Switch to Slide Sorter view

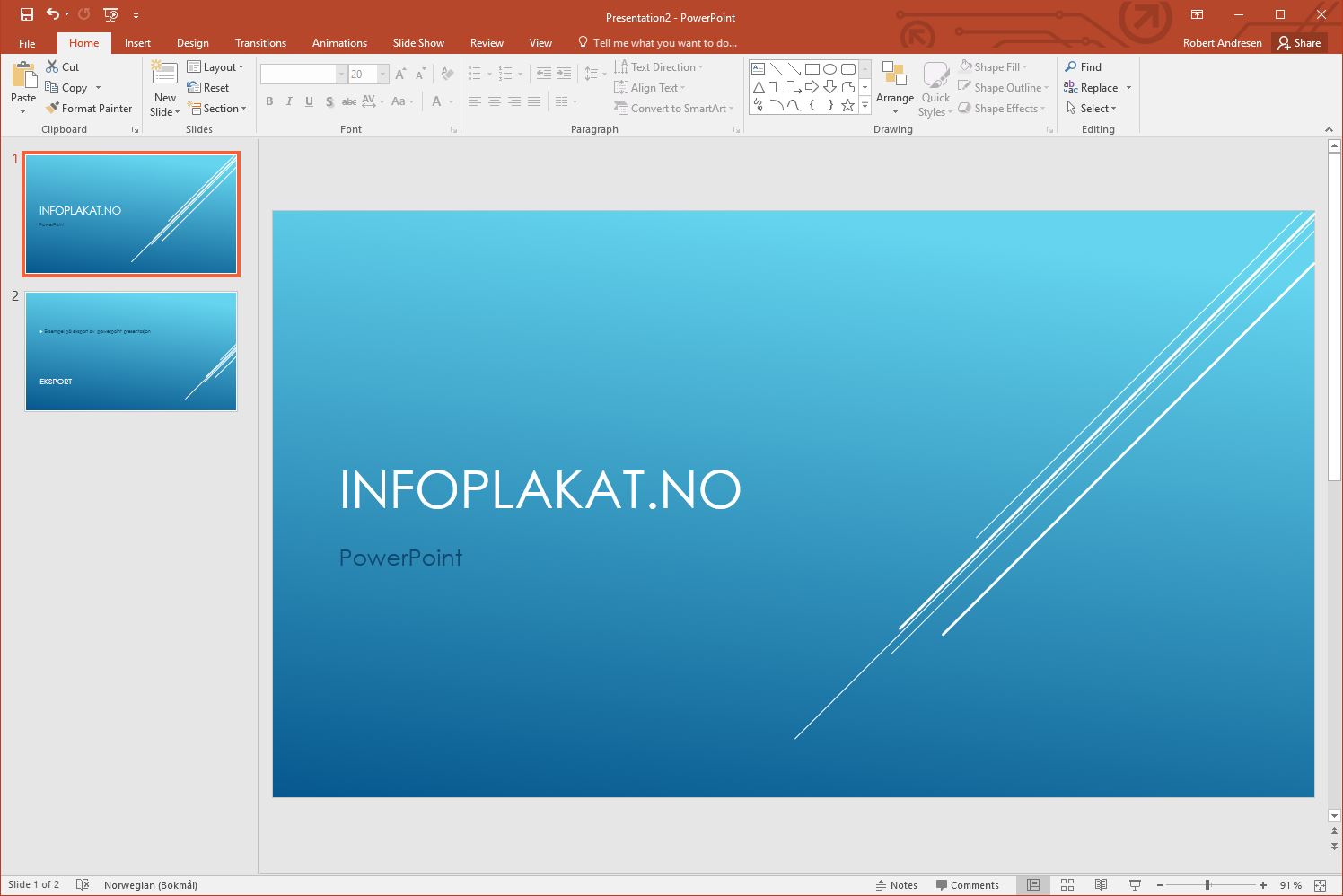(1067, 885)
